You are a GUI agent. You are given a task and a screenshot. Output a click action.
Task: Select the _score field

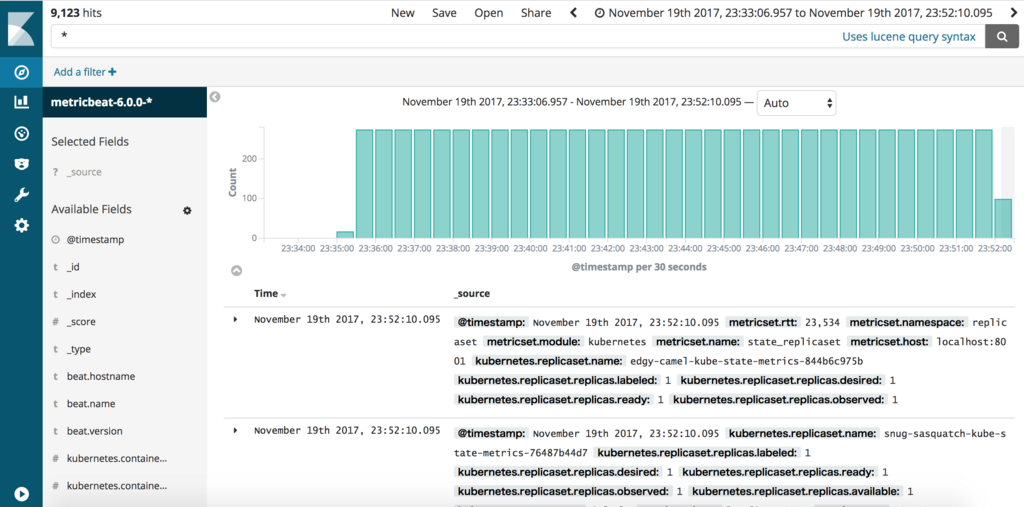[x=81, y=322]
